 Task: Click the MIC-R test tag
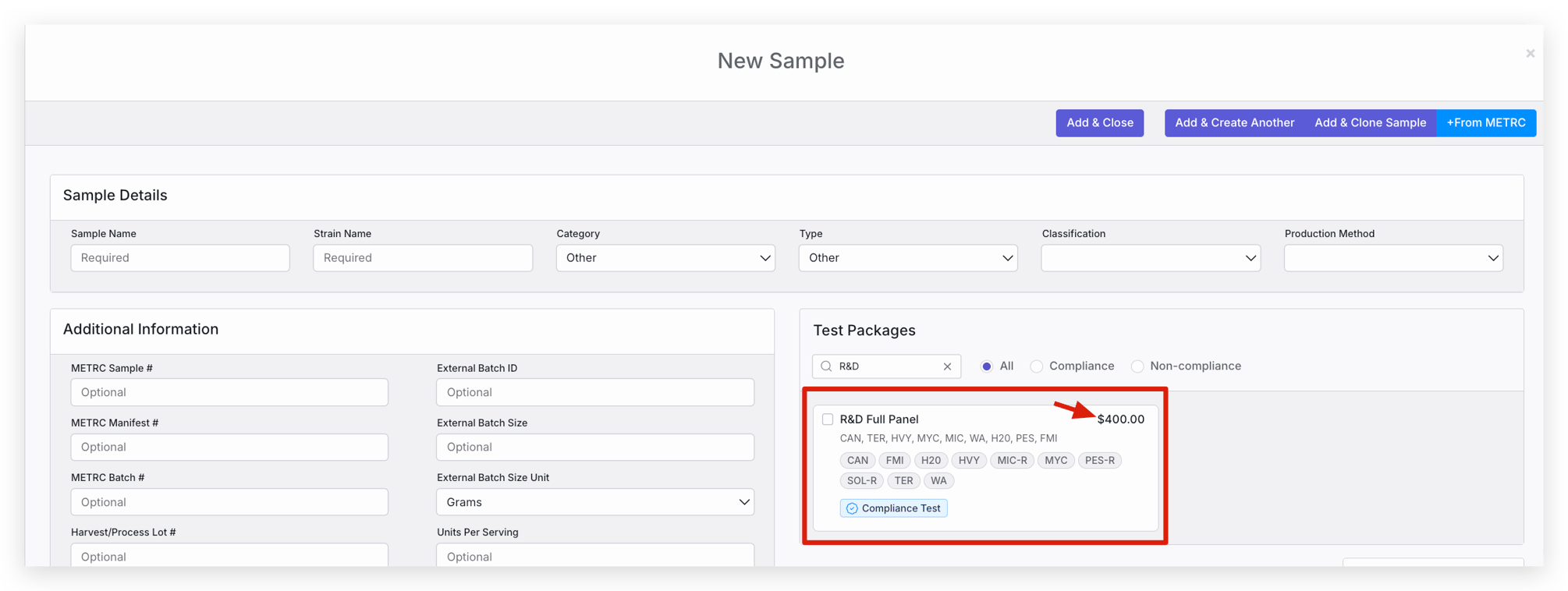coord(1012,461)
